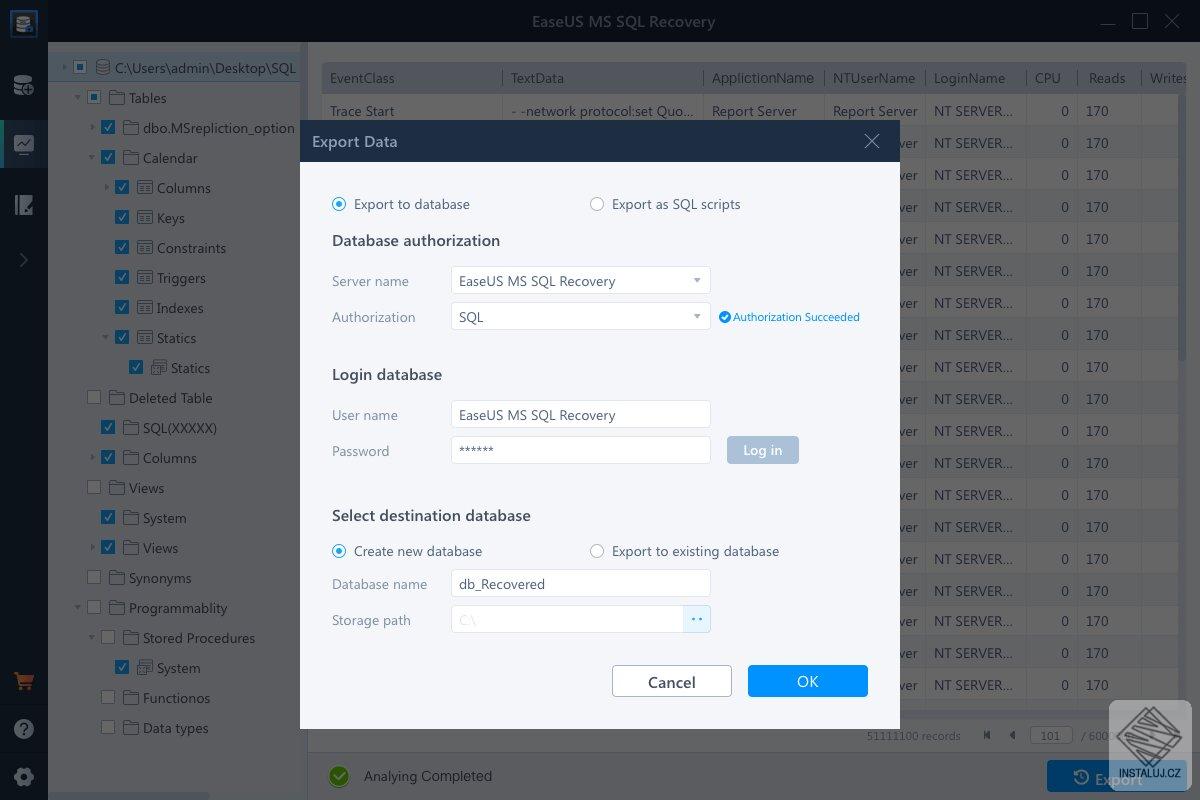The height and width of the screenshot is (800, 1200).
Task: Click the page number box showing 101
Action: 1051,735
